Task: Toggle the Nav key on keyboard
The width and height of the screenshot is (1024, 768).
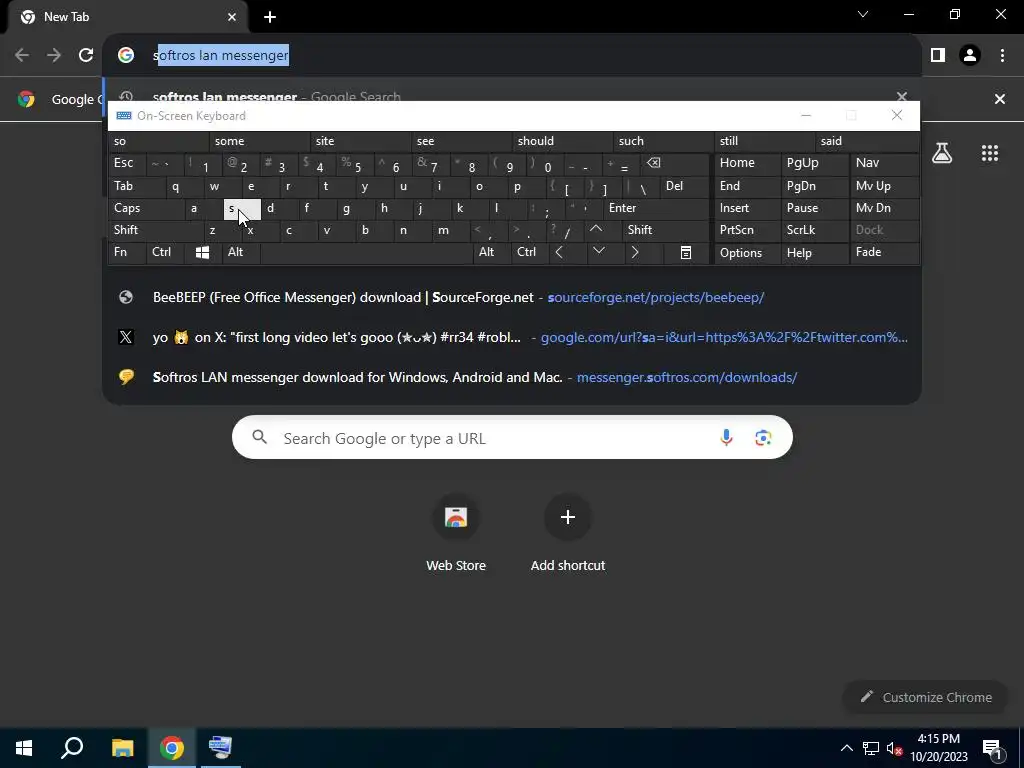Action: (884, 163)
